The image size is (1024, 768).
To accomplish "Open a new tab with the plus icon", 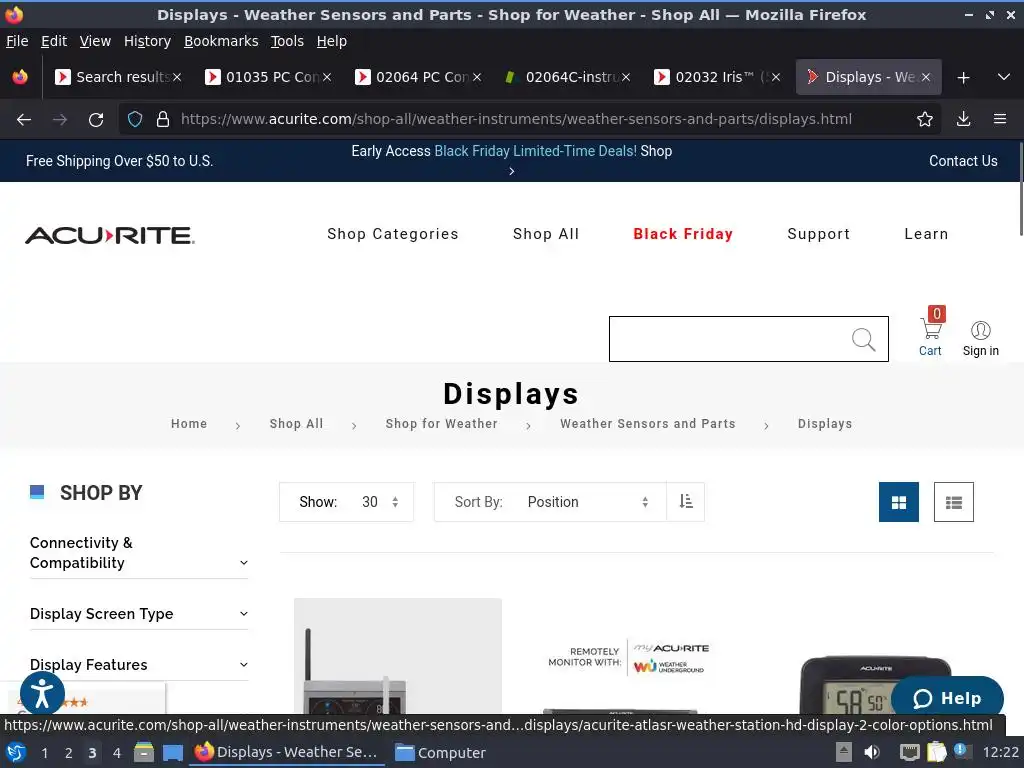I will [963, 78].
